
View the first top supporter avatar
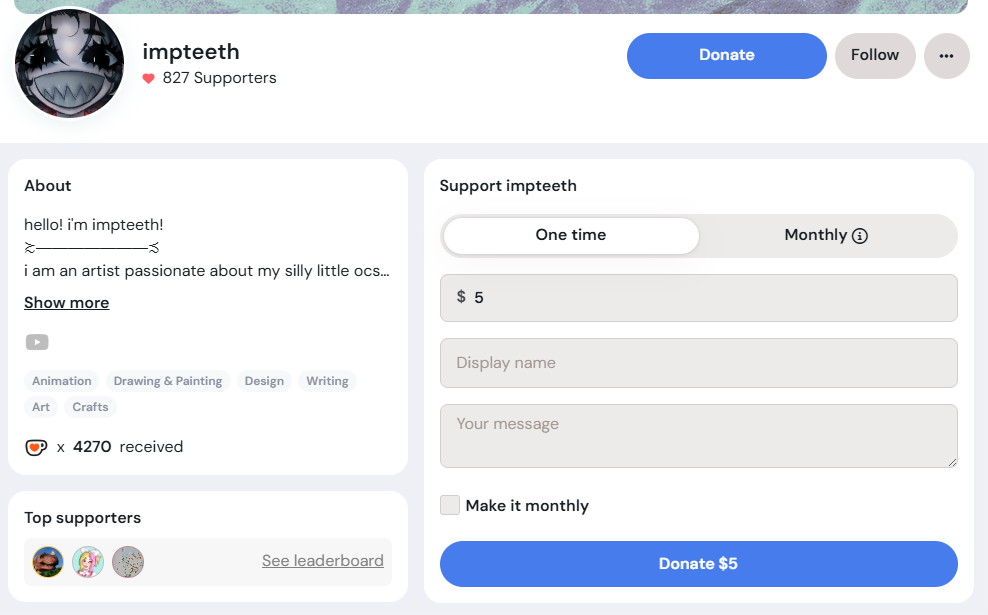[x=48, y=561]
